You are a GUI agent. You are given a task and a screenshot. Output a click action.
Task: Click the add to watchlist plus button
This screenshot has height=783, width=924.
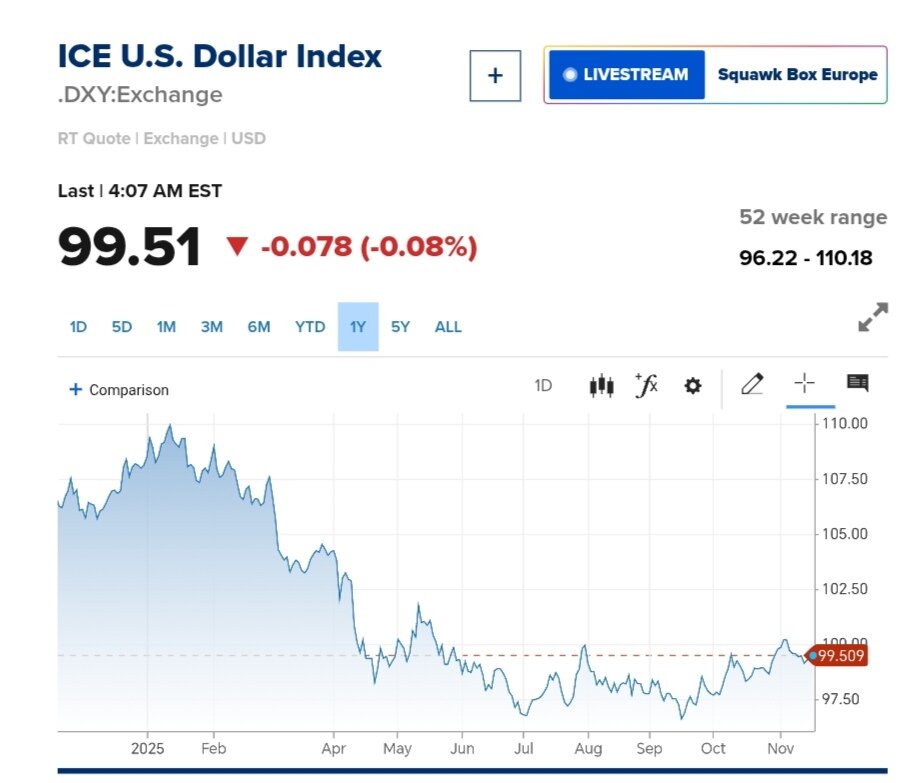[x=495, y=76]
